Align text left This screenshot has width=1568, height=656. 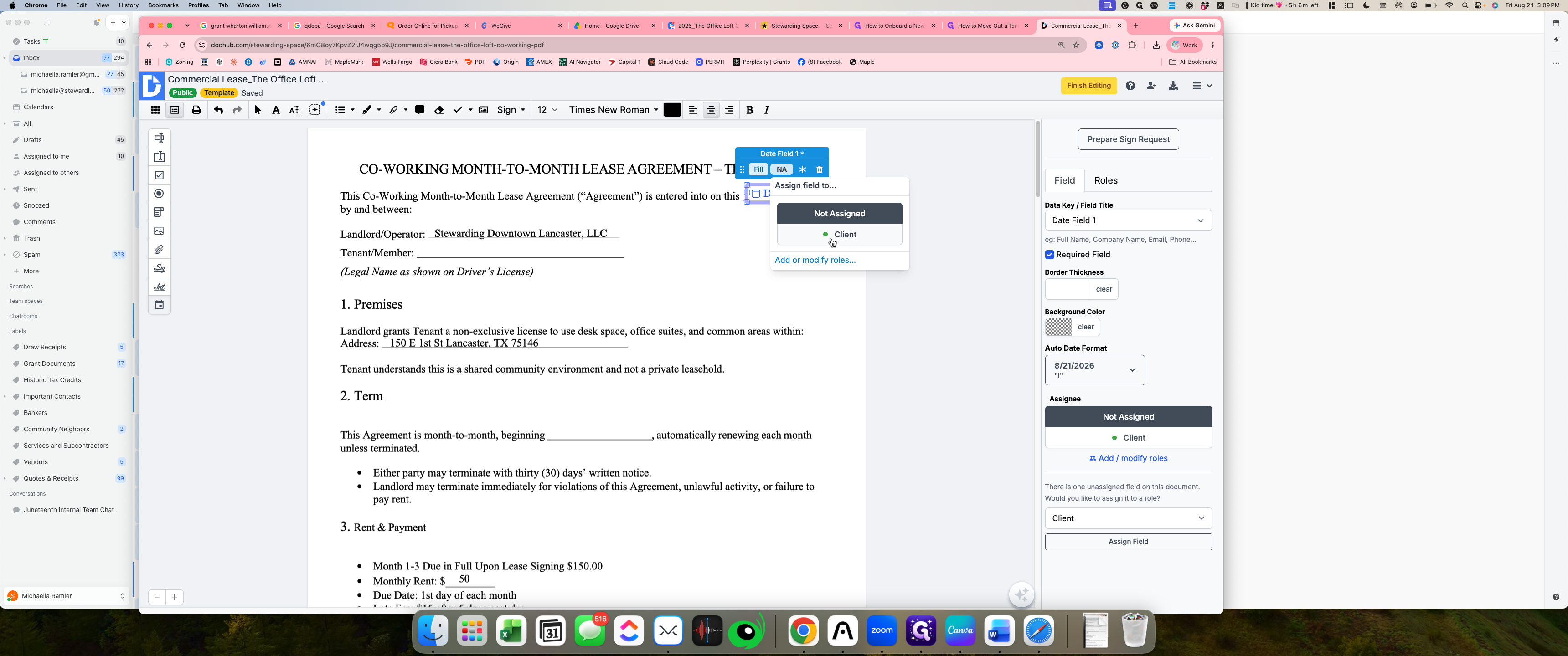(693, 110)
